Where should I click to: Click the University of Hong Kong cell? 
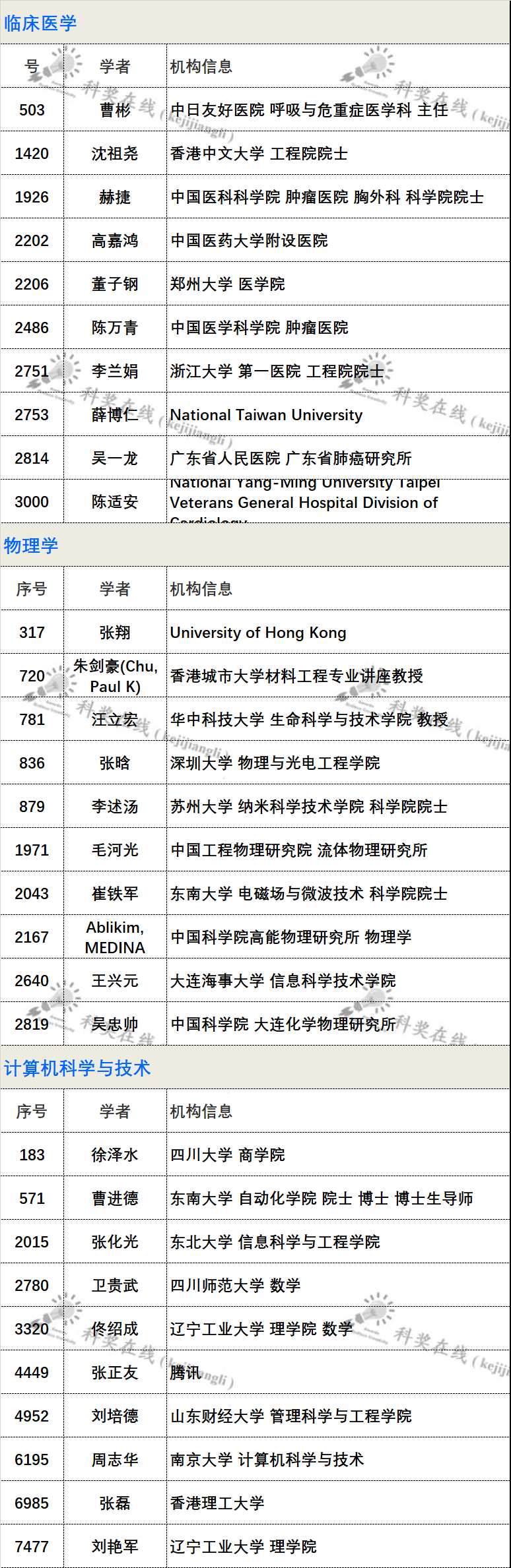tap(258, 633)
